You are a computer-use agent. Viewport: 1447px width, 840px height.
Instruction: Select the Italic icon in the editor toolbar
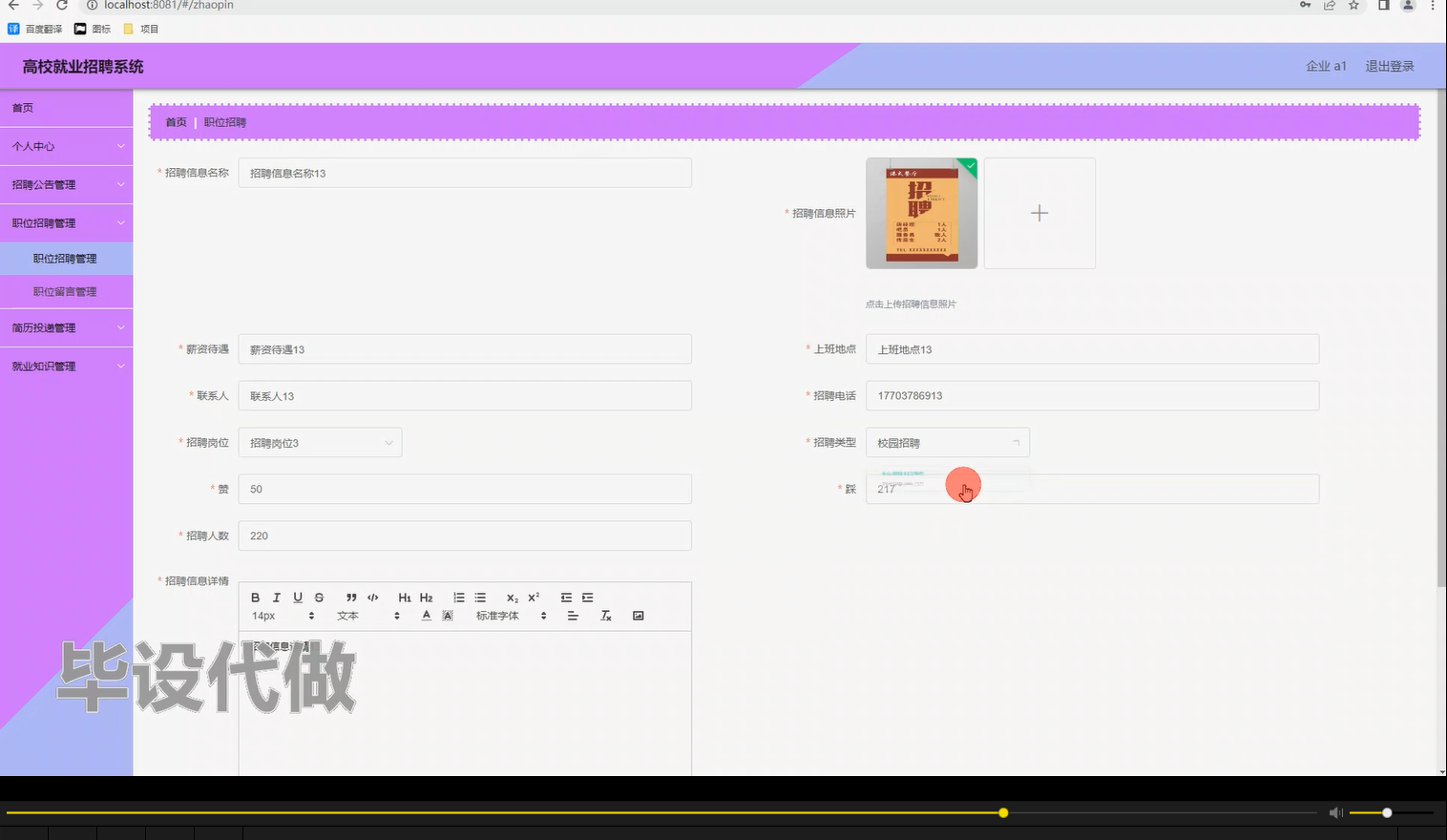coord(276,597)
